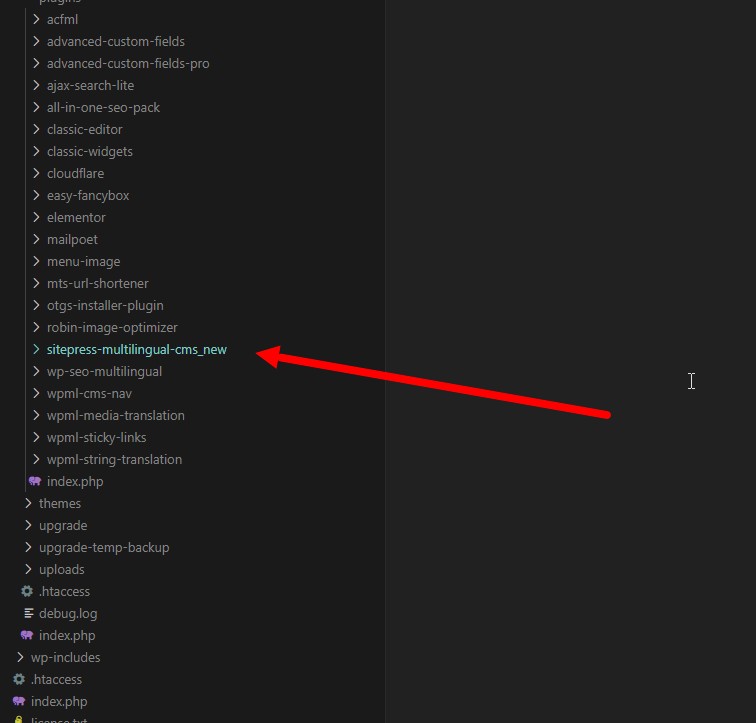
Task: Click gear icon of .htaccess above debug.log
Action: [27, 591]
